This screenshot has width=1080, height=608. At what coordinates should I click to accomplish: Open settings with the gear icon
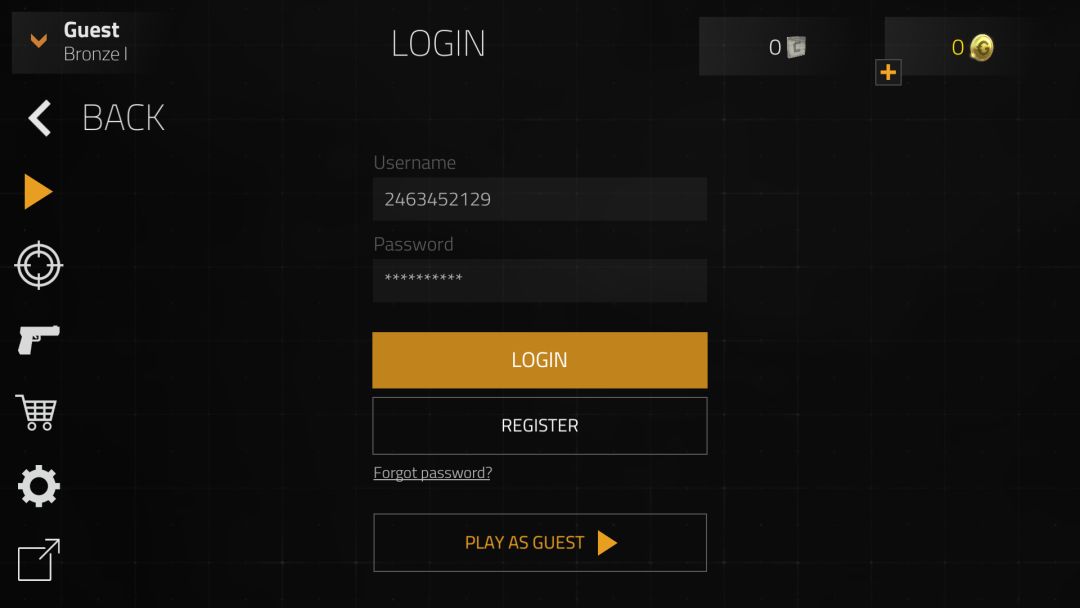[39, 486]
